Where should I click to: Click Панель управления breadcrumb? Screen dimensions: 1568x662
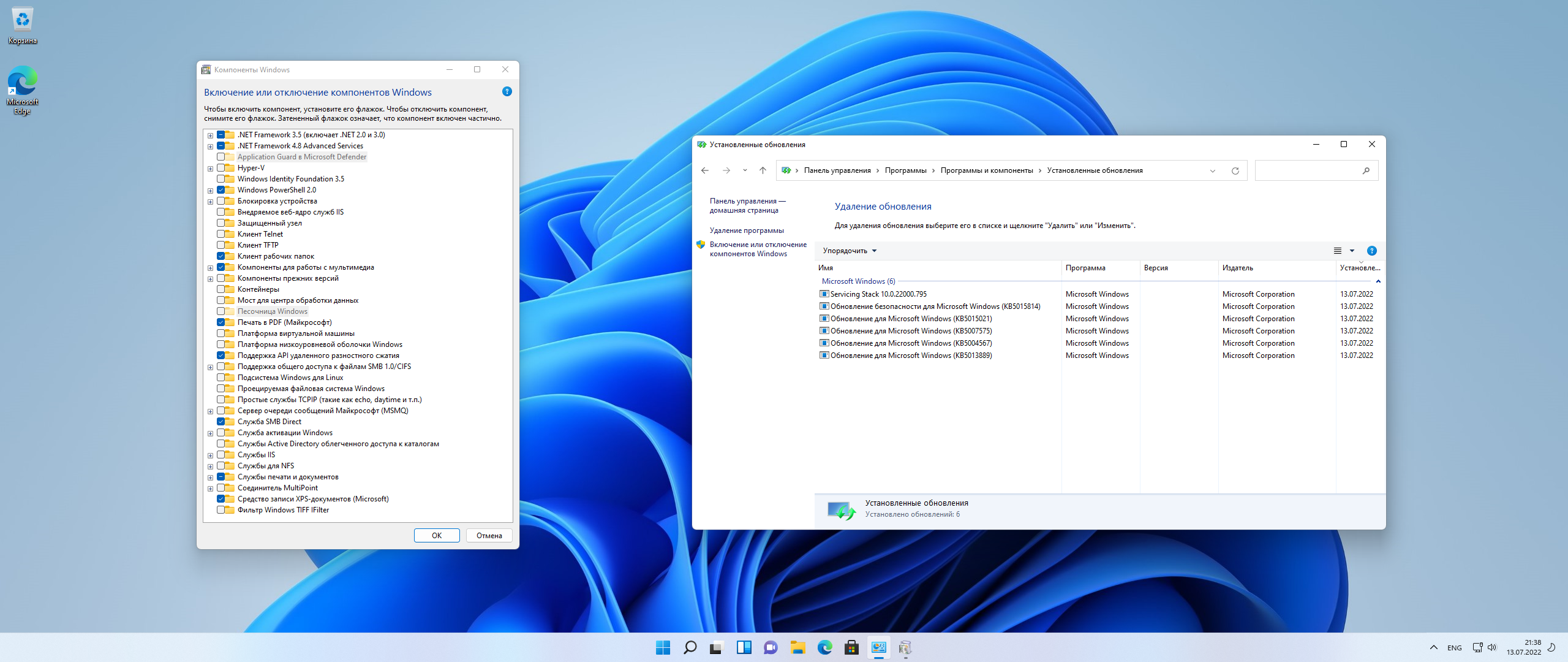click(x=837, y=170)
